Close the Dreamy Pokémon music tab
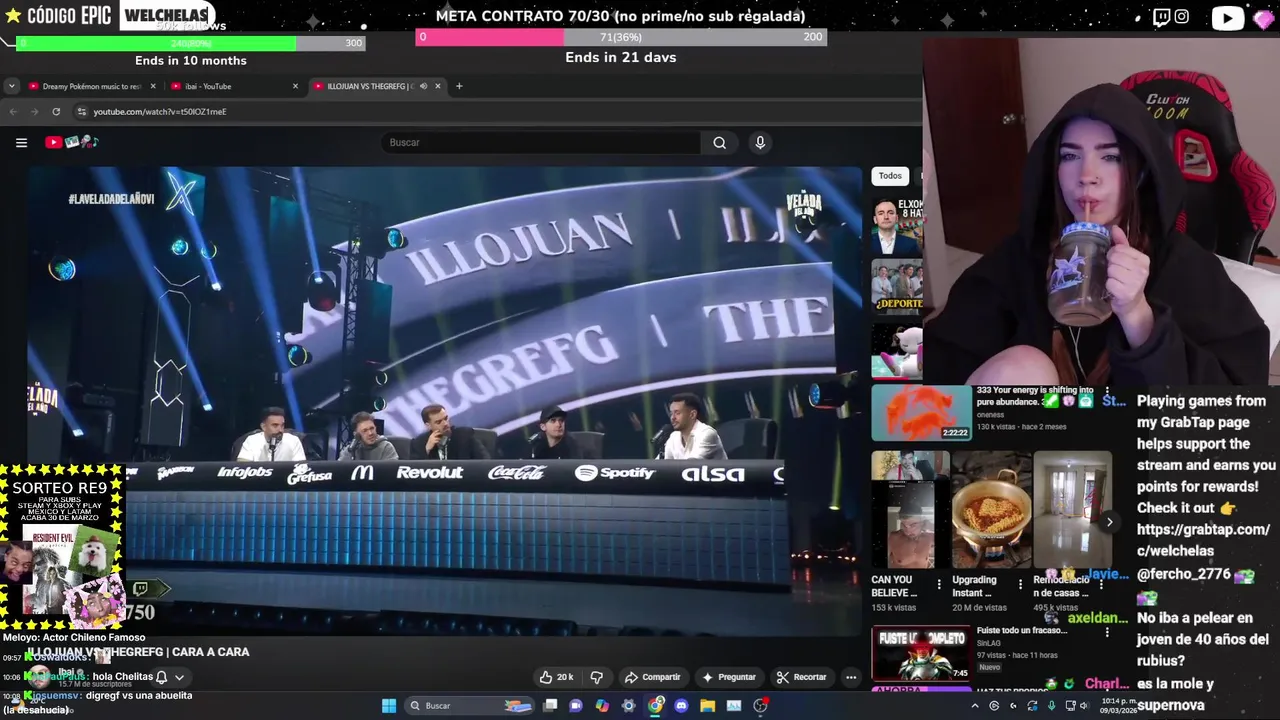Screen dimensions: 1280x720 153,86
